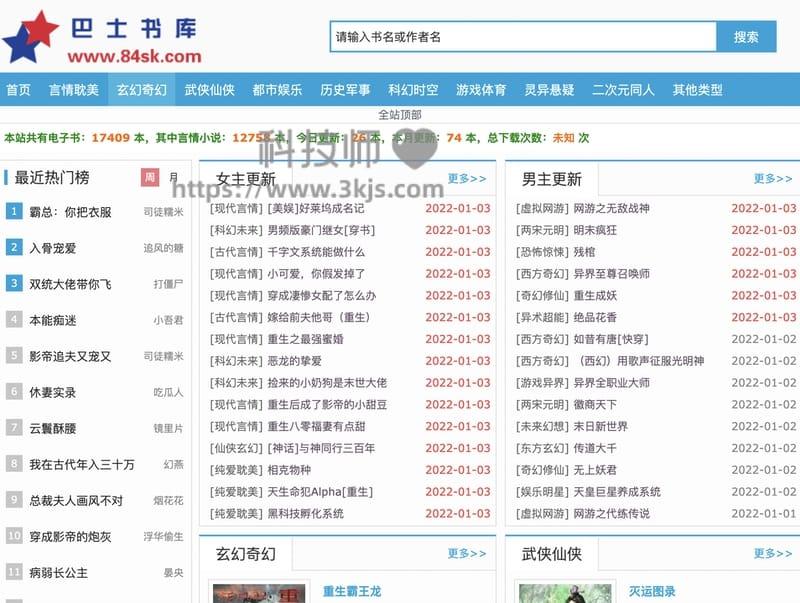Open the 言情耽美 nav item
The width and height of the screenshot is (800, 603).
73,90
